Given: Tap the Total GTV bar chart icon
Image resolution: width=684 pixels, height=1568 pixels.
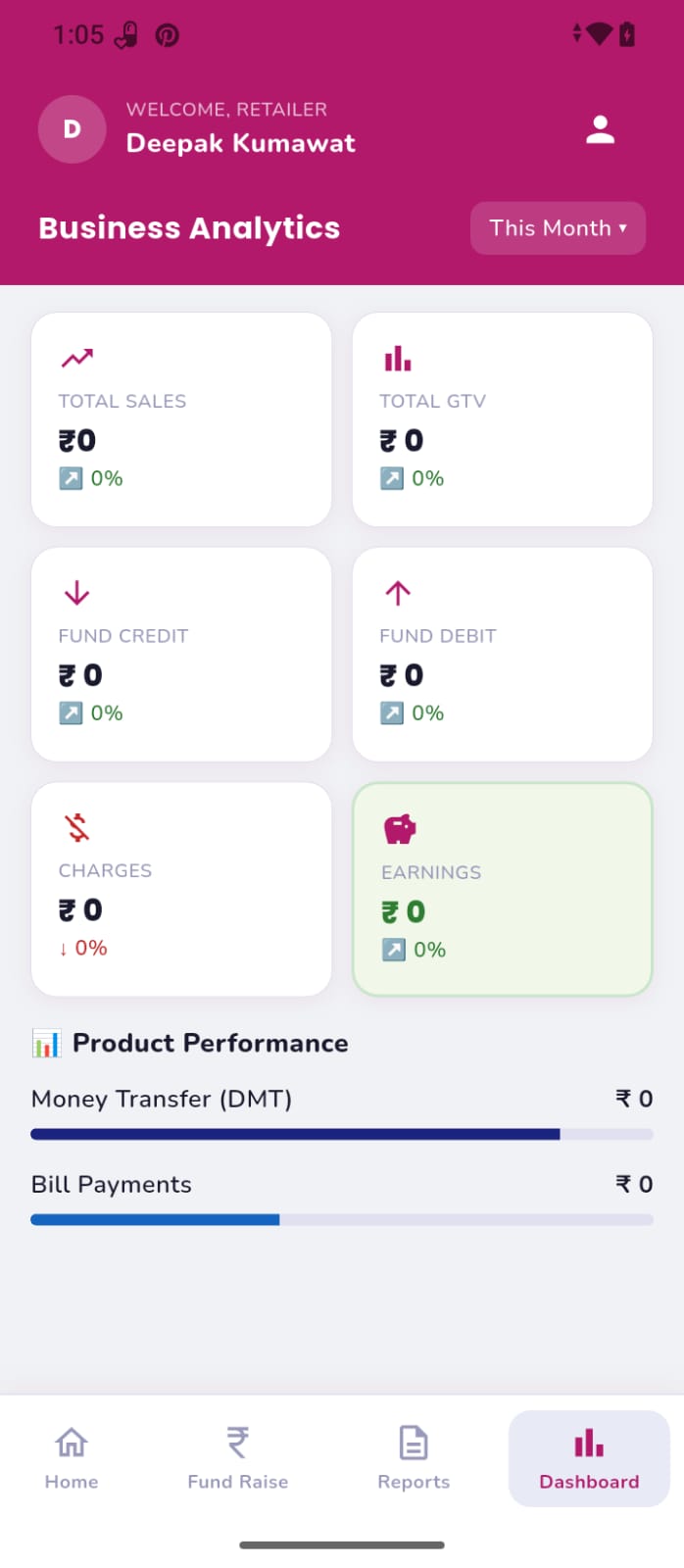Looking at the screenshot, I should coord(398,359).
